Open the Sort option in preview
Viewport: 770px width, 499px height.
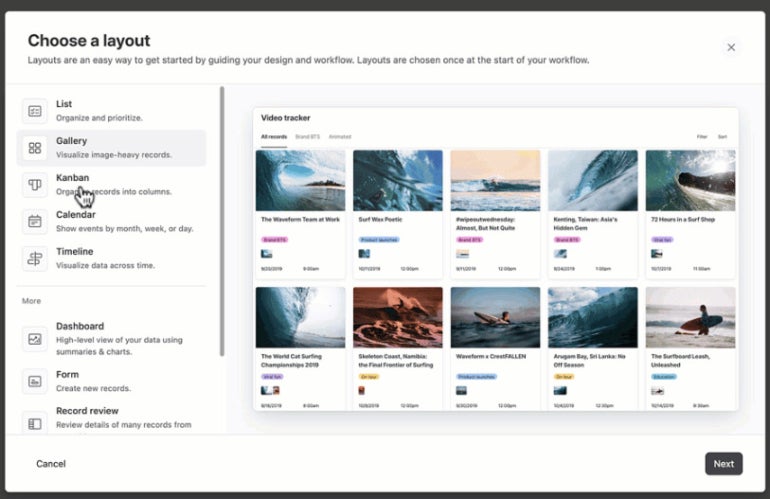click(x=722, y=136)
